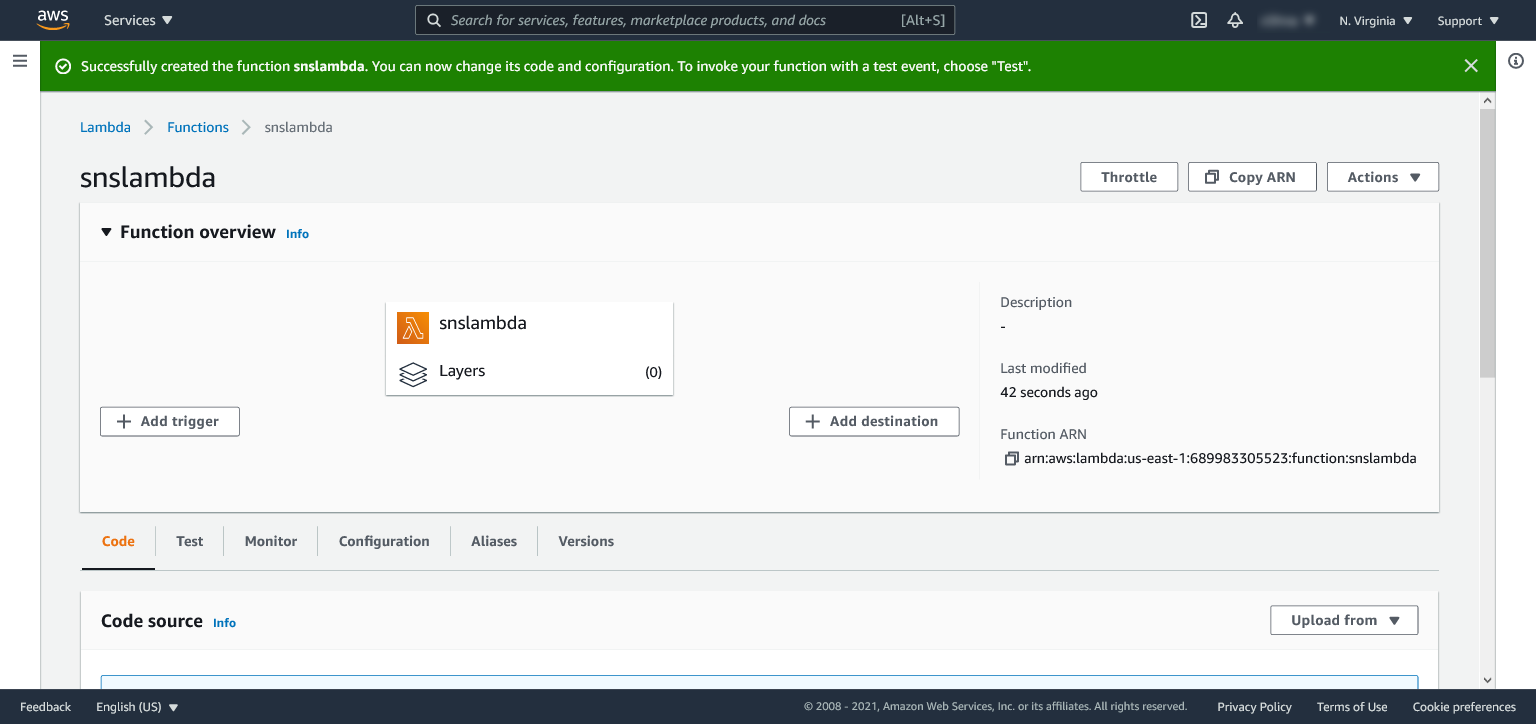The width and height of the screenshot is (1536, 724).
Task: Open Code source Info link
Action: [224, 623]
